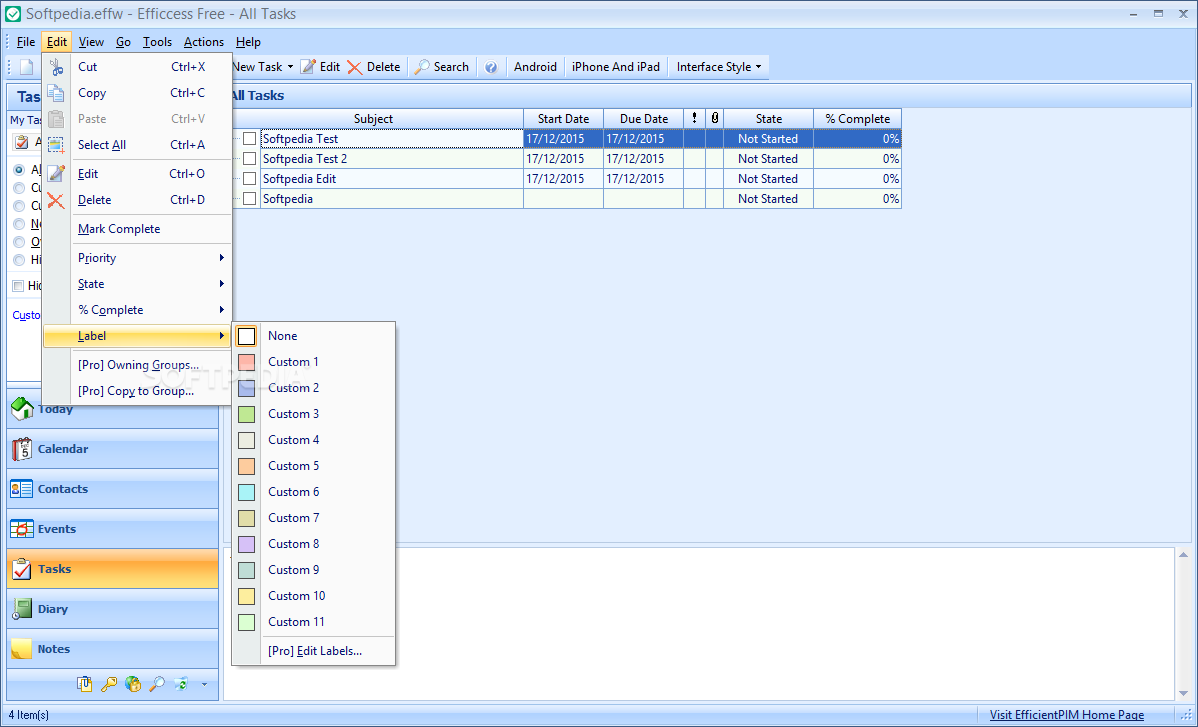Screen dimensions: 1198x727
Task: Open Visit EfficientPIM Home Page link
Action: pos(1067,716)
